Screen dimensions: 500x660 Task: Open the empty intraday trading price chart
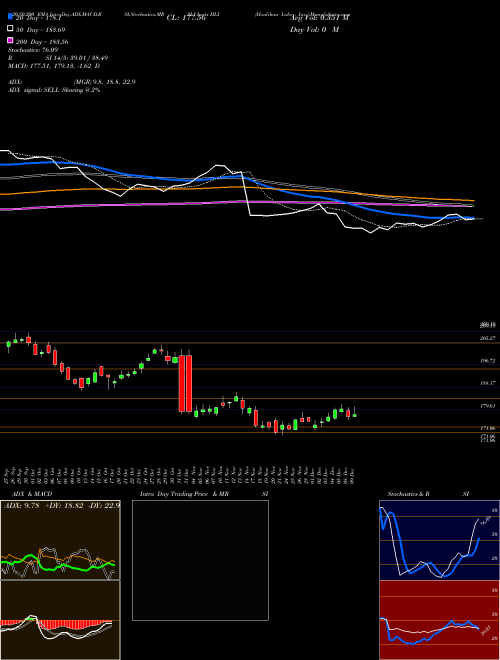[x=200, y=560]
